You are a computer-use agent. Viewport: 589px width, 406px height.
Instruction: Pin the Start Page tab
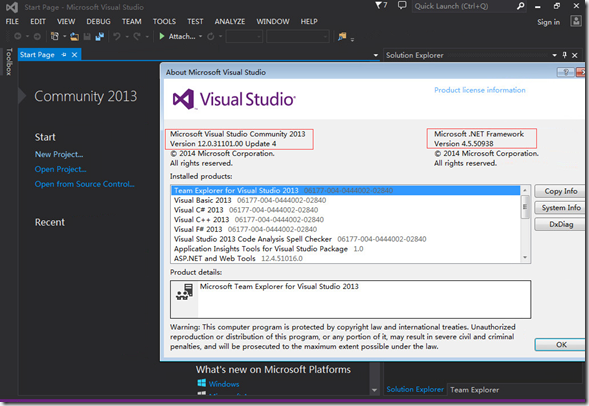64,55
